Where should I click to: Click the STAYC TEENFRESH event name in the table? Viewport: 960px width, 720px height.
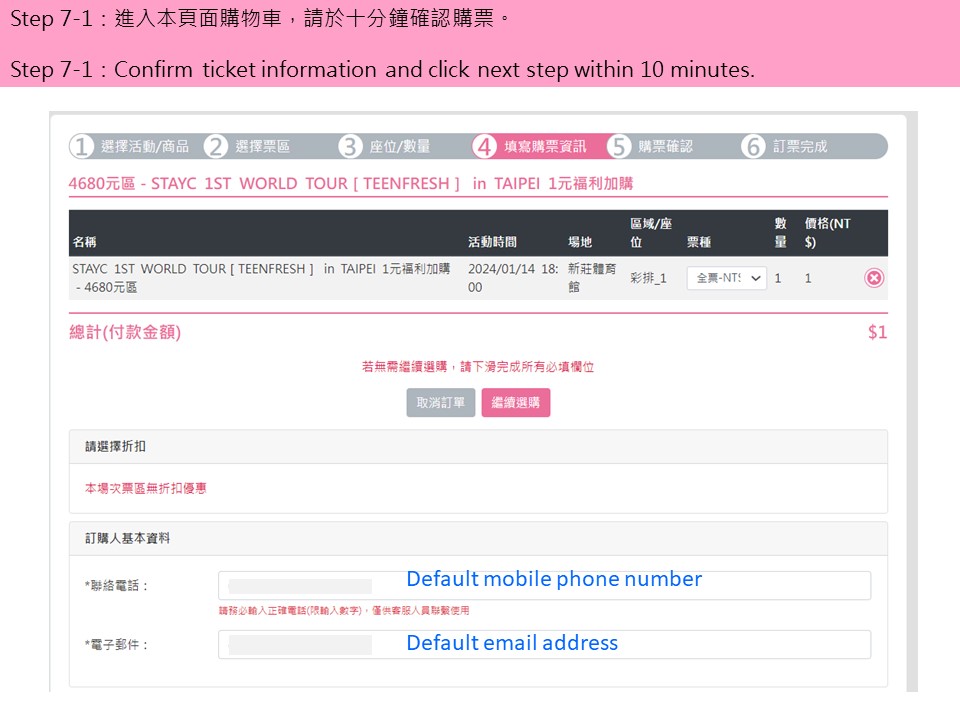pos(261,277)
